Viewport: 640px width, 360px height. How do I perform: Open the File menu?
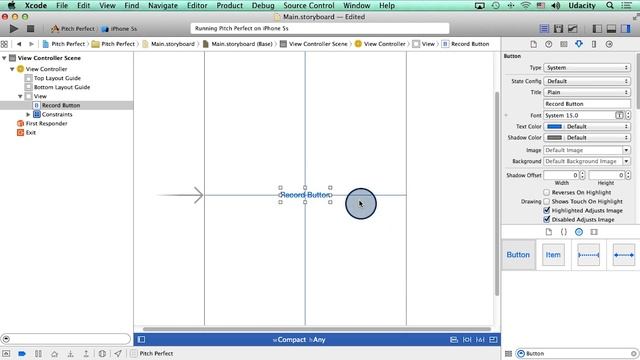click(62, 6)
